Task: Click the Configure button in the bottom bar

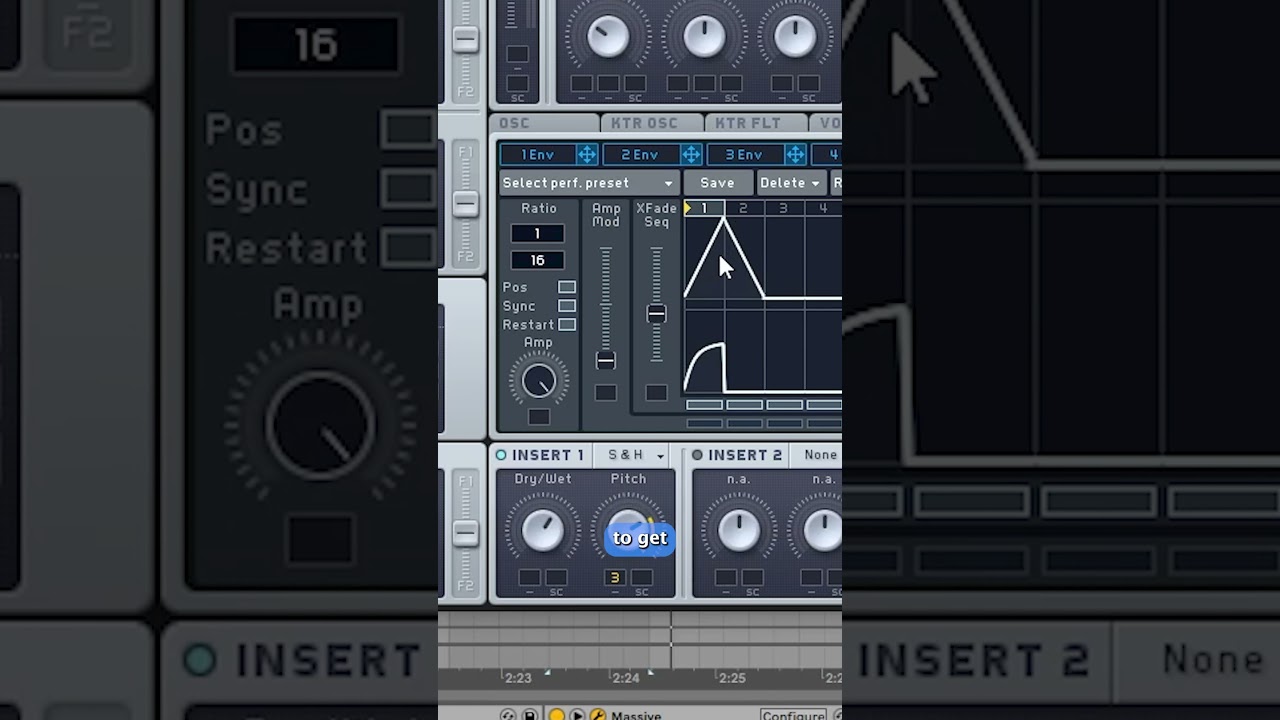Action: point(793,715)
